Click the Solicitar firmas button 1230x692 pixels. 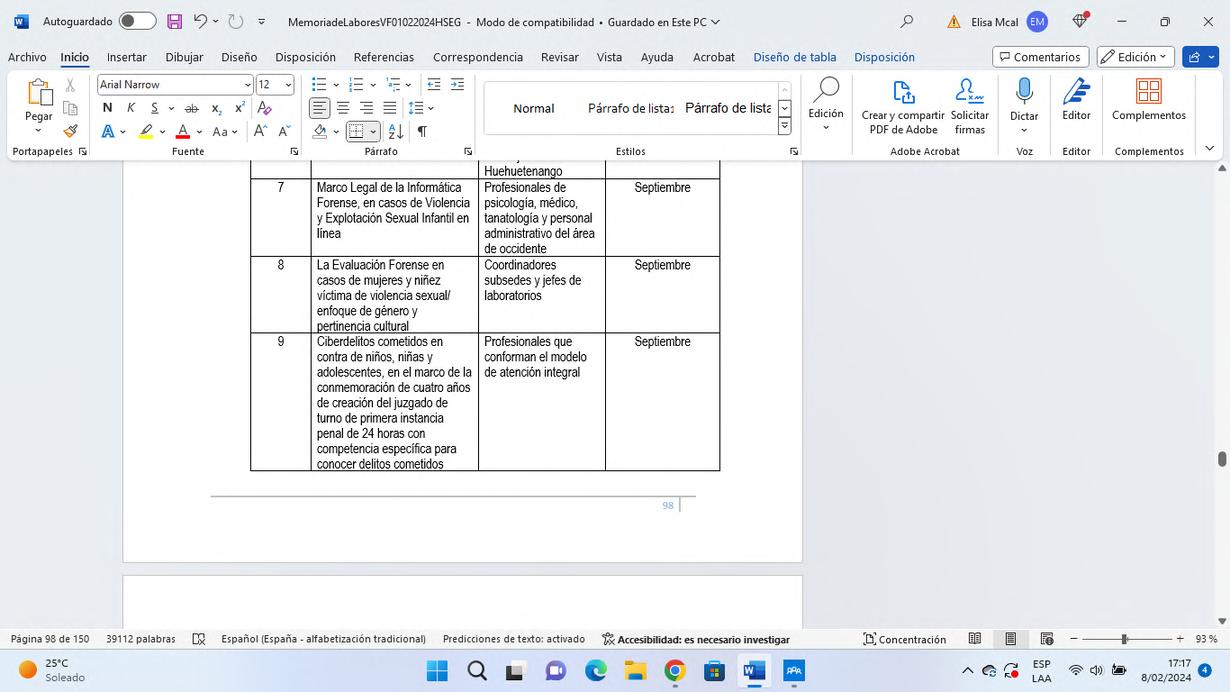[x=970, y=107]
